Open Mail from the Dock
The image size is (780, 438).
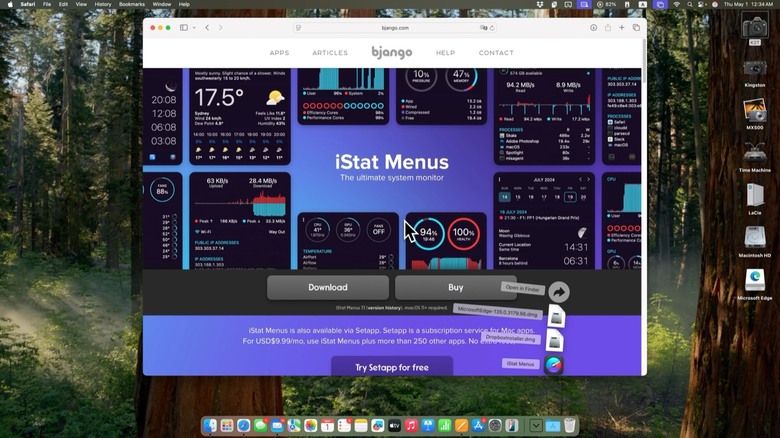tap(277, 426)
